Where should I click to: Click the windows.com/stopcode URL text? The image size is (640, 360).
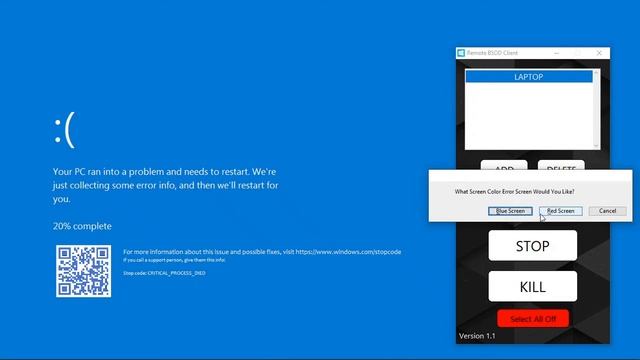[348, 252]
